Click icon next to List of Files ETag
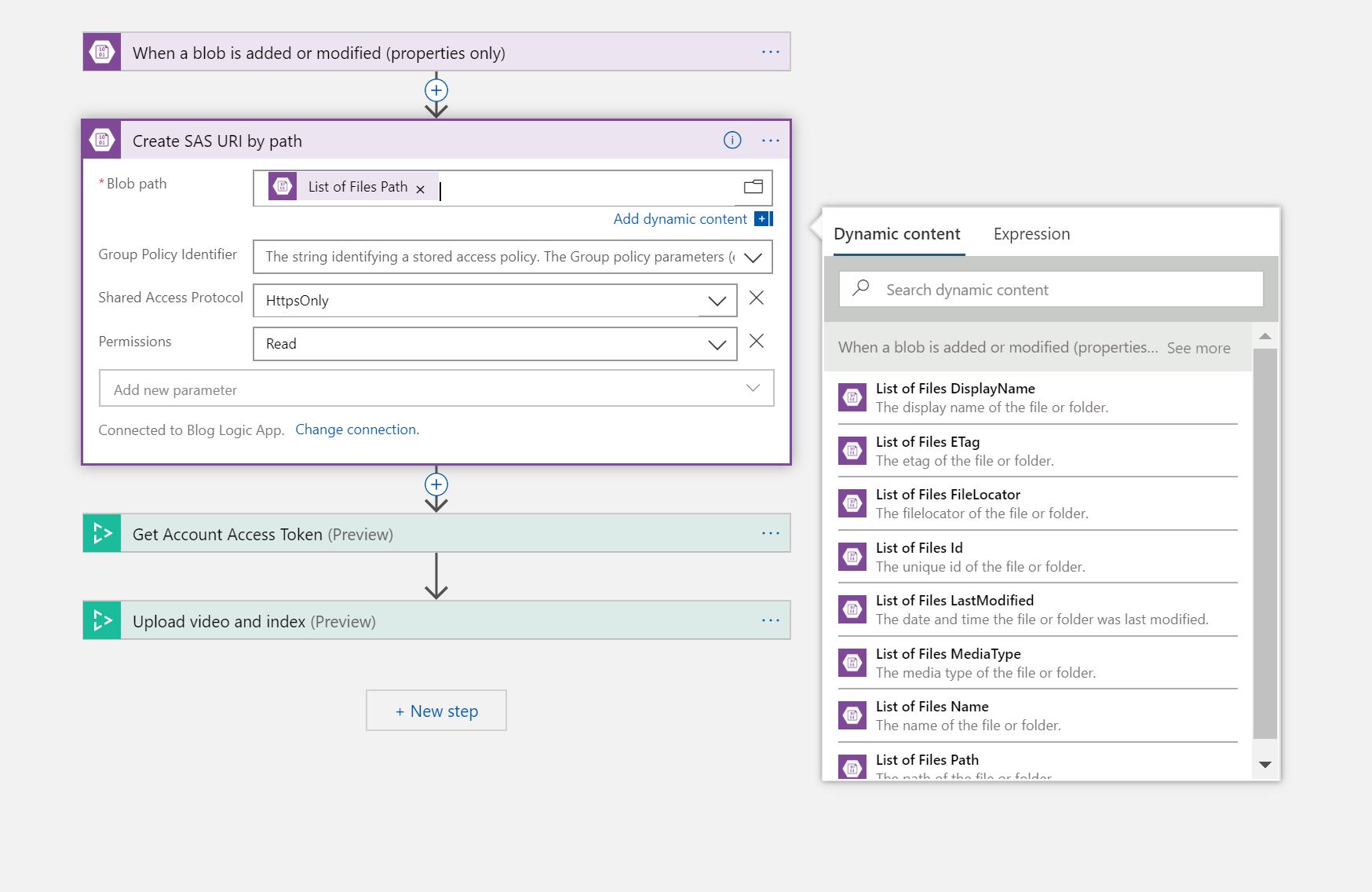 tap(852, 451)
